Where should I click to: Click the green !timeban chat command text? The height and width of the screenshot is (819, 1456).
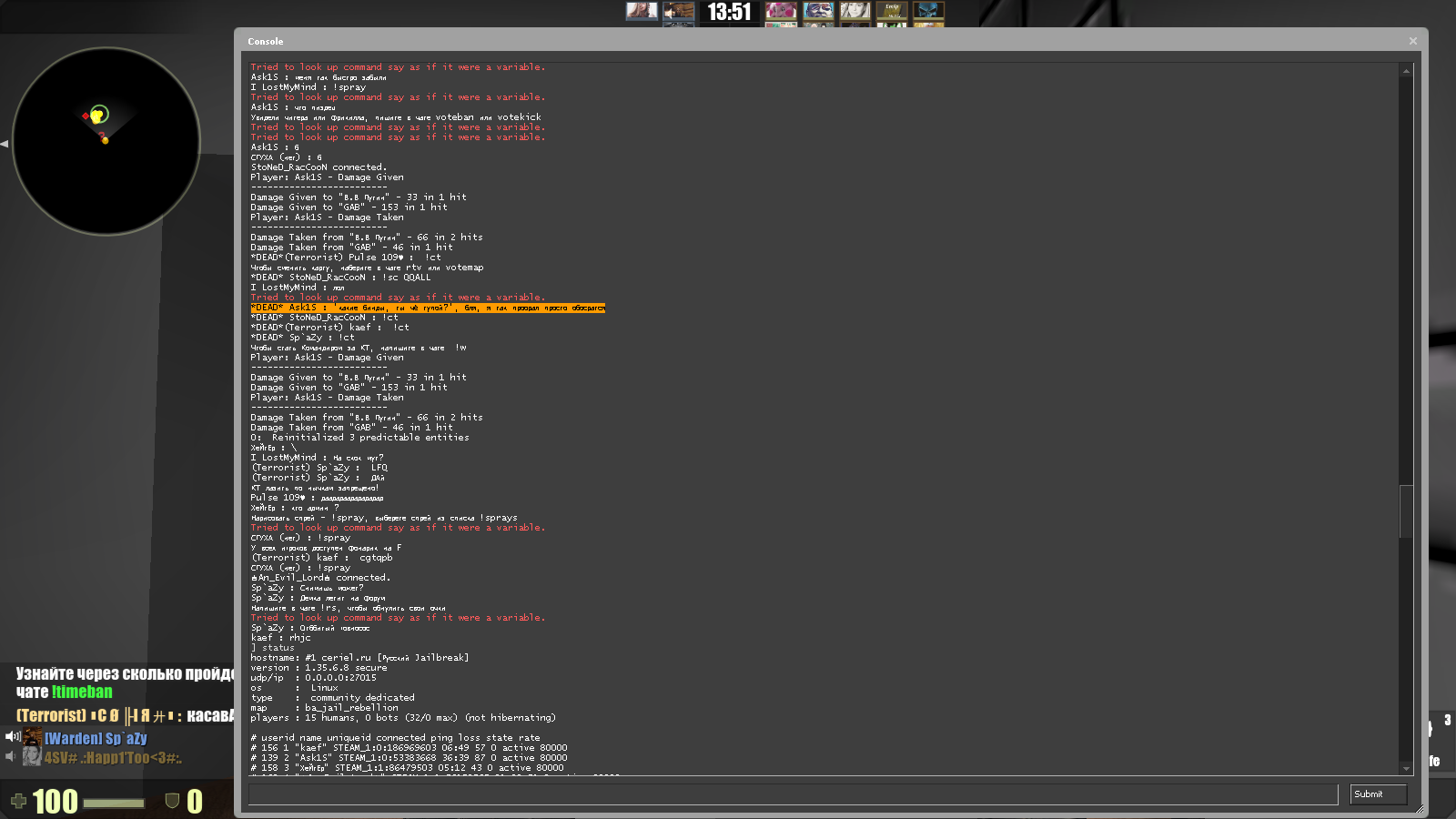[82, 692]
